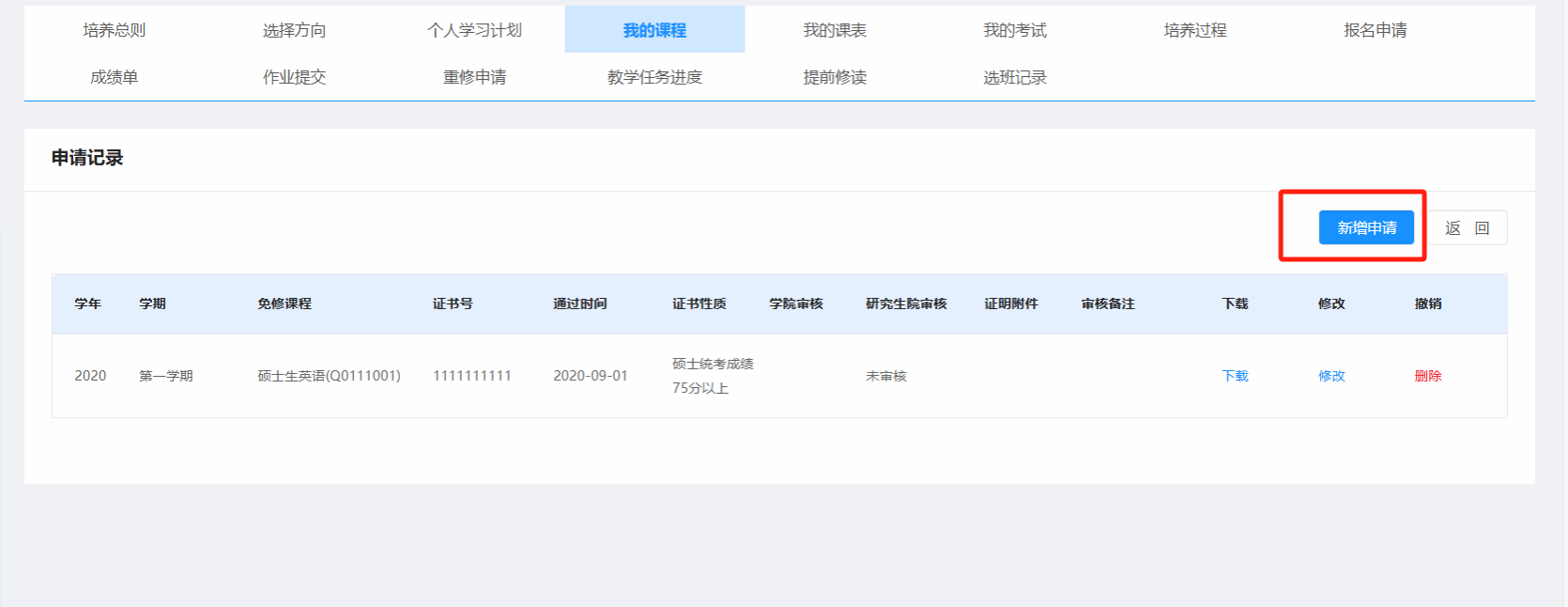Click red 删除 link in record row
Screen dimensions: 1568x607
pos(1428,376)
